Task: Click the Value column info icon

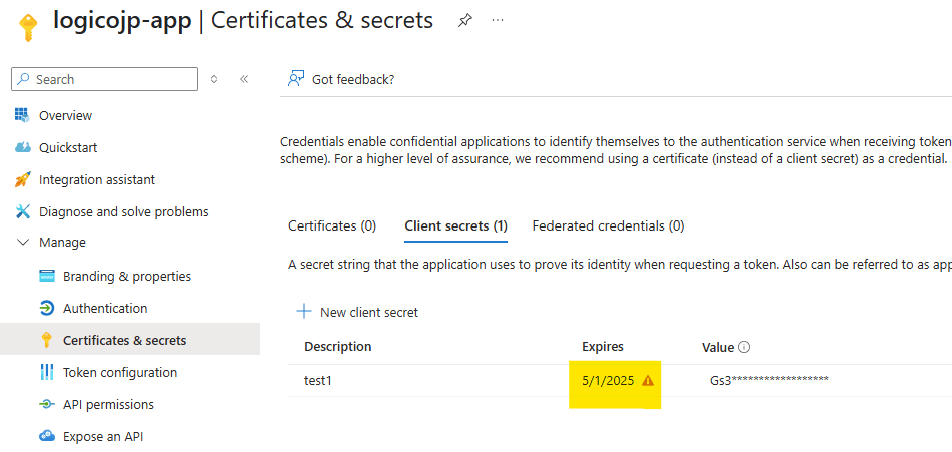Action: [744, 347]
